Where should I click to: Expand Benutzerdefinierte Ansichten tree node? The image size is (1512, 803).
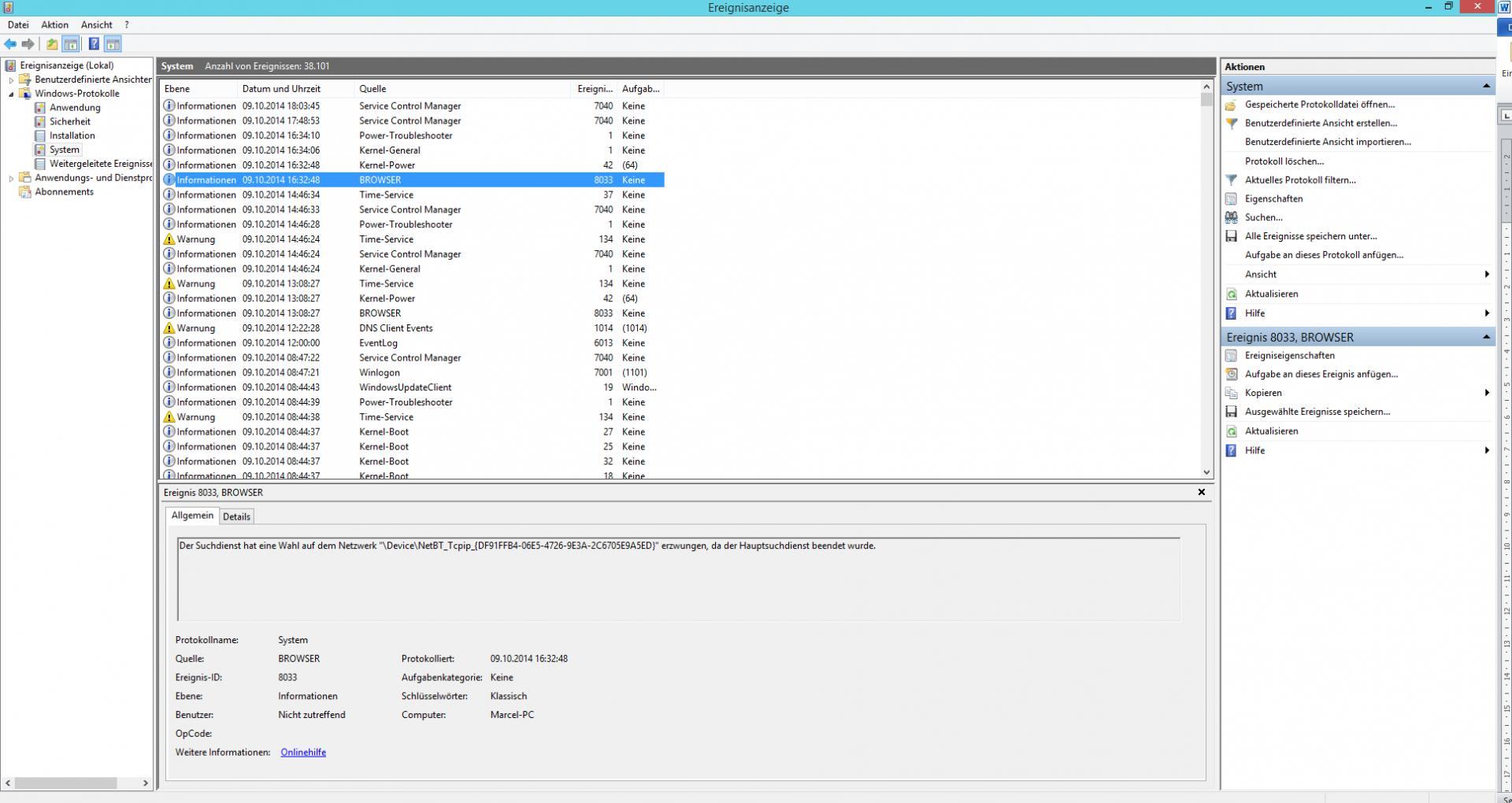tap(11, 80)
